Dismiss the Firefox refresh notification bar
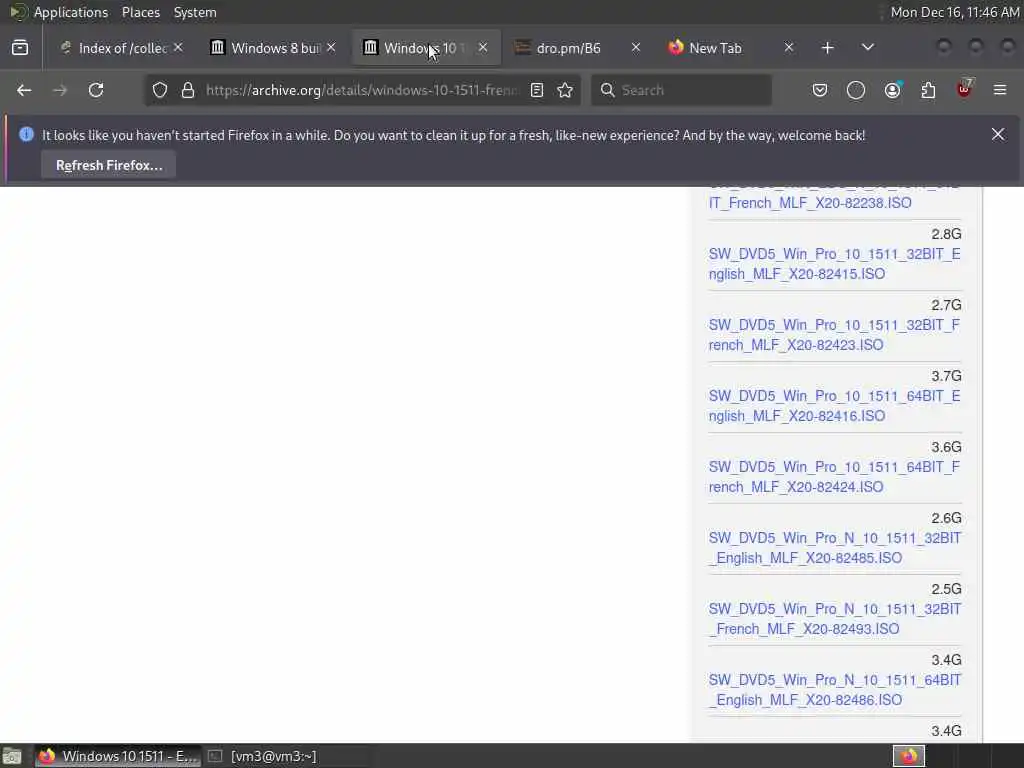The width and height of the screenshot is (1024, 768). pos(998,135)
